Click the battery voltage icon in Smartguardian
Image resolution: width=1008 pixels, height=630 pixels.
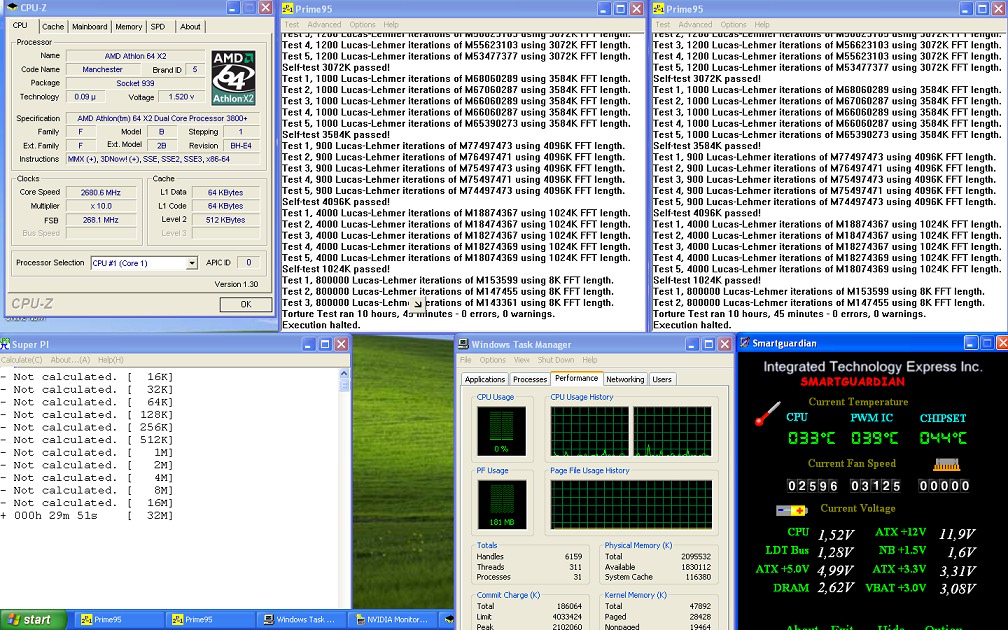pos(791,510)
